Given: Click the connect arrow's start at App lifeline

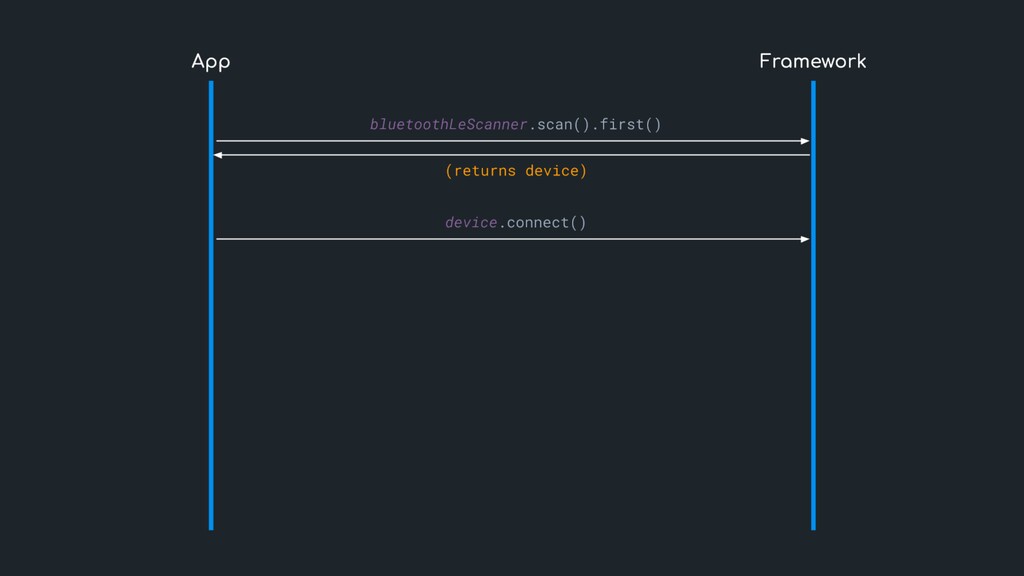Looking at the screenshot, I should click(x=218, y=239).
